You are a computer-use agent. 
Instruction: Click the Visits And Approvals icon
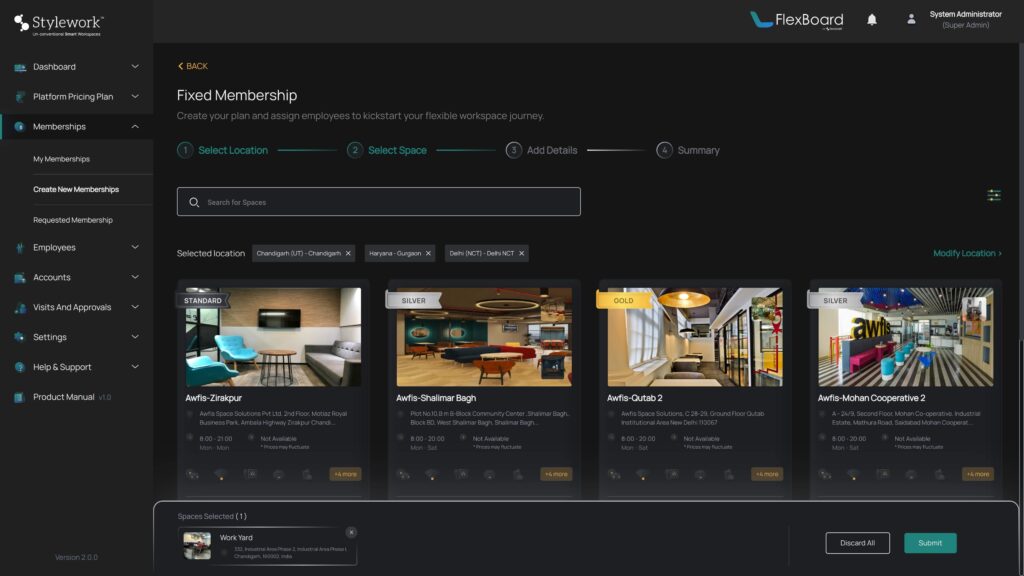pos(20,308)
